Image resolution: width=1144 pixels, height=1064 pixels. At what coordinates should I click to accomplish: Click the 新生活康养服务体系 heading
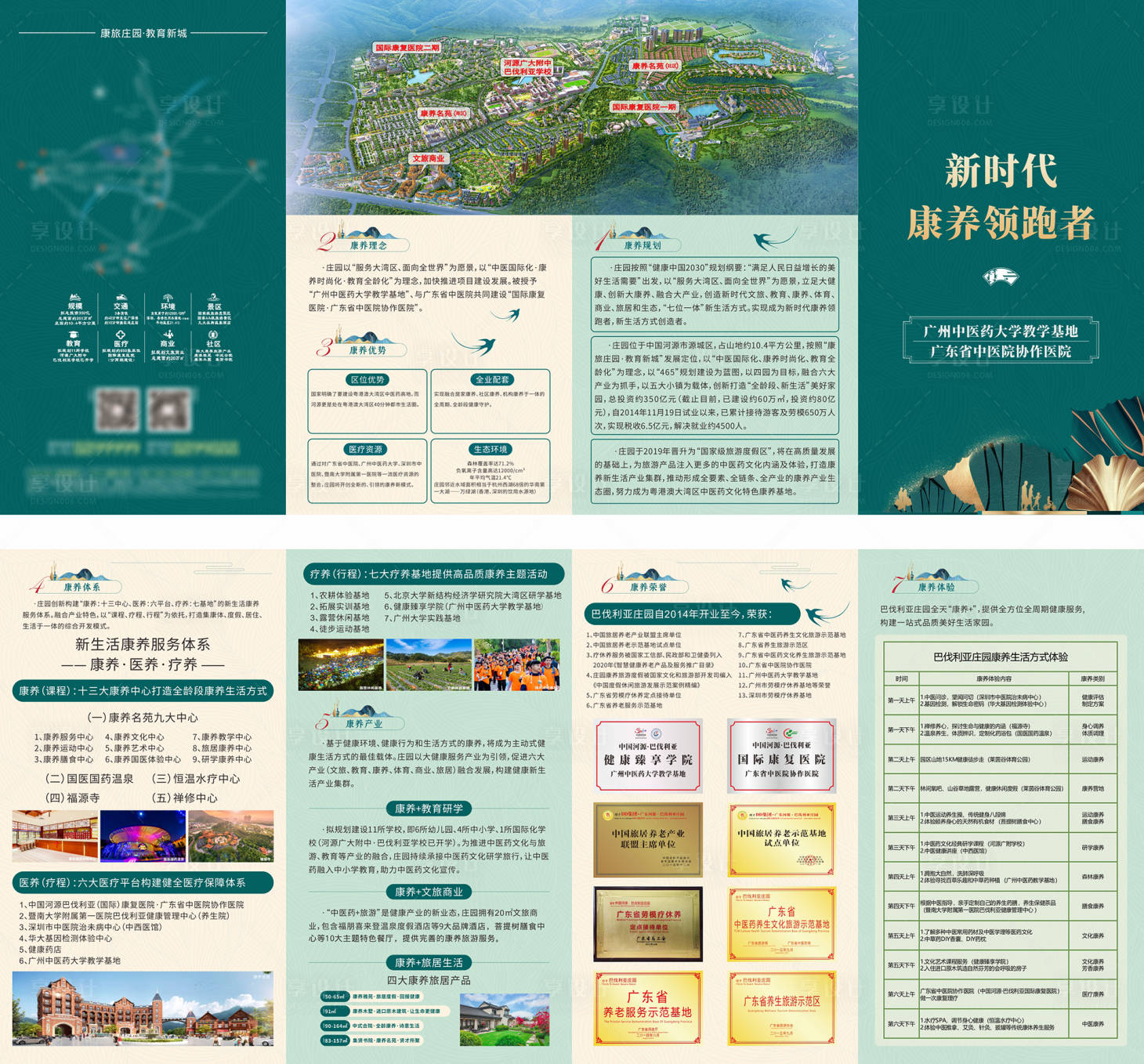point(143,644)
